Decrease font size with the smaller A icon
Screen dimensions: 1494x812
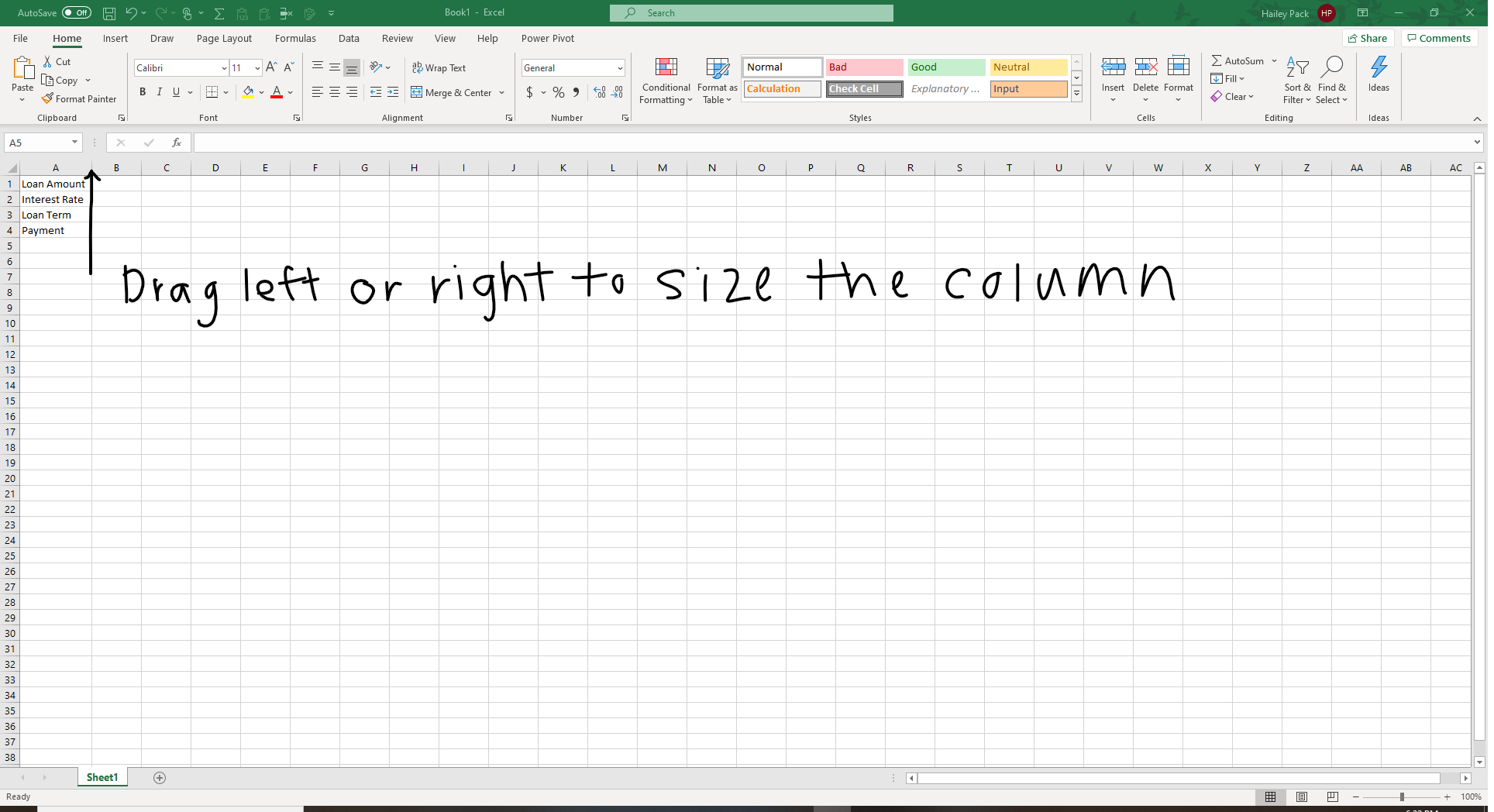[x=289, y=67]
